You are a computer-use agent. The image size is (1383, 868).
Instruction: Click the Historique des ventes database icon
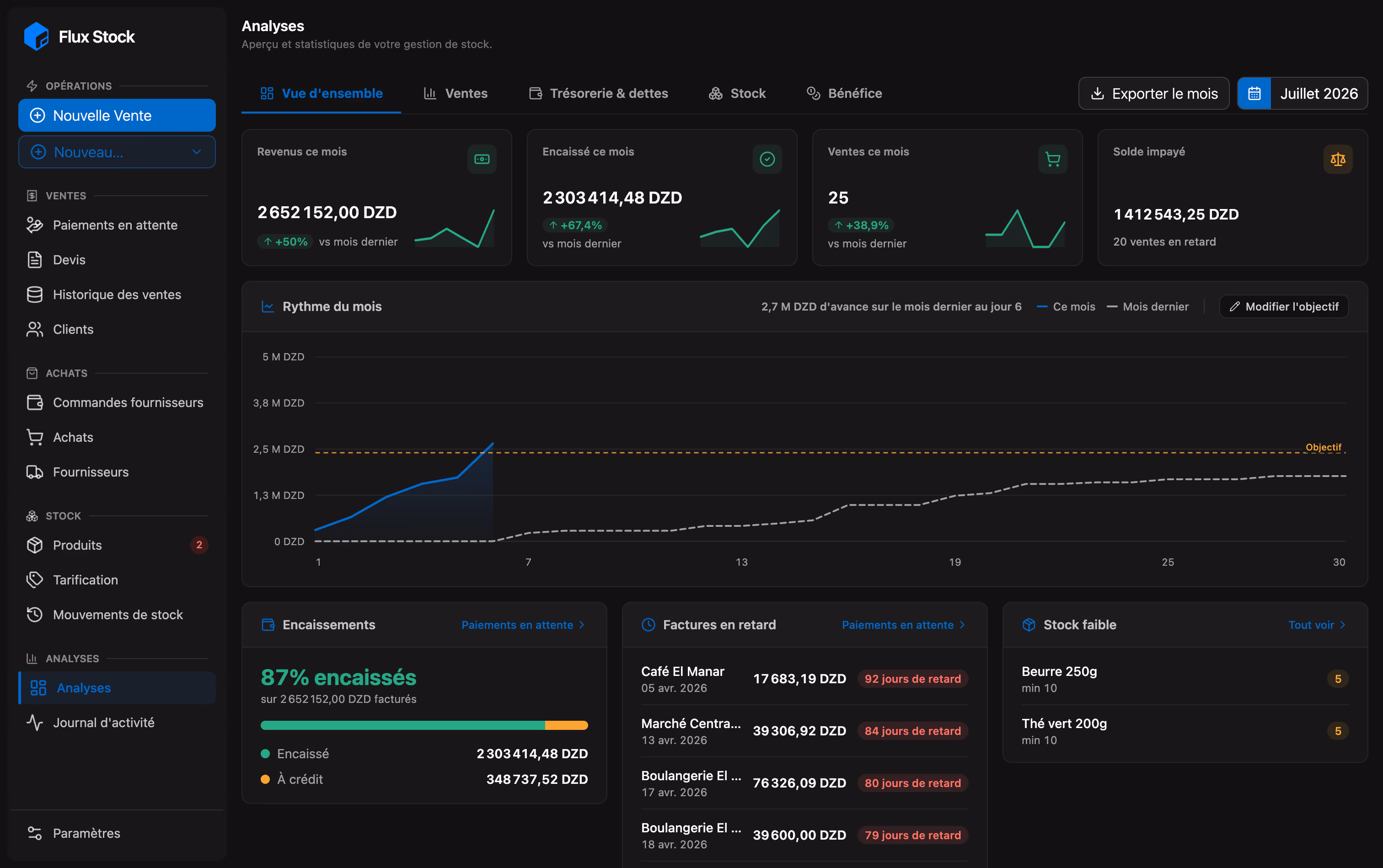pos(34,295)
